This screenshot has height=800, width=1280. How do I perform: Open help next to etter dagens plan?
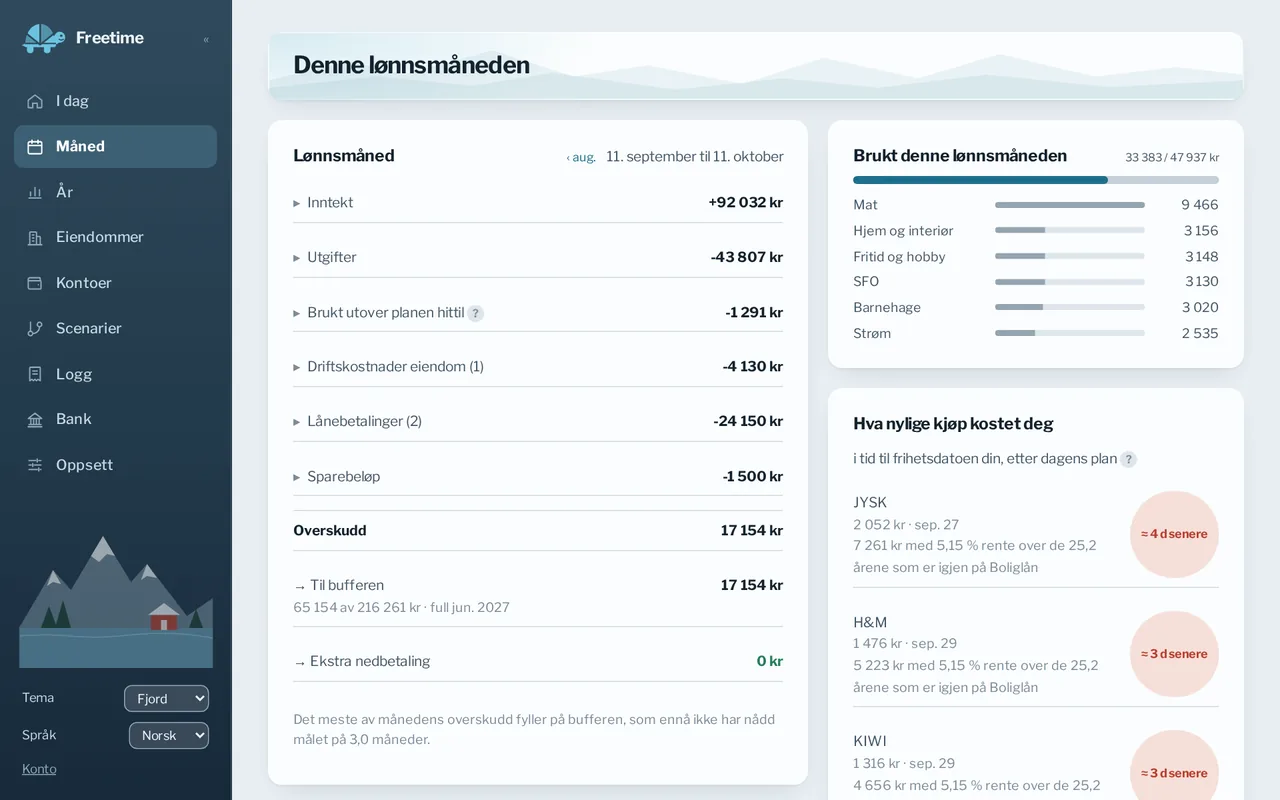point(1128,459)
